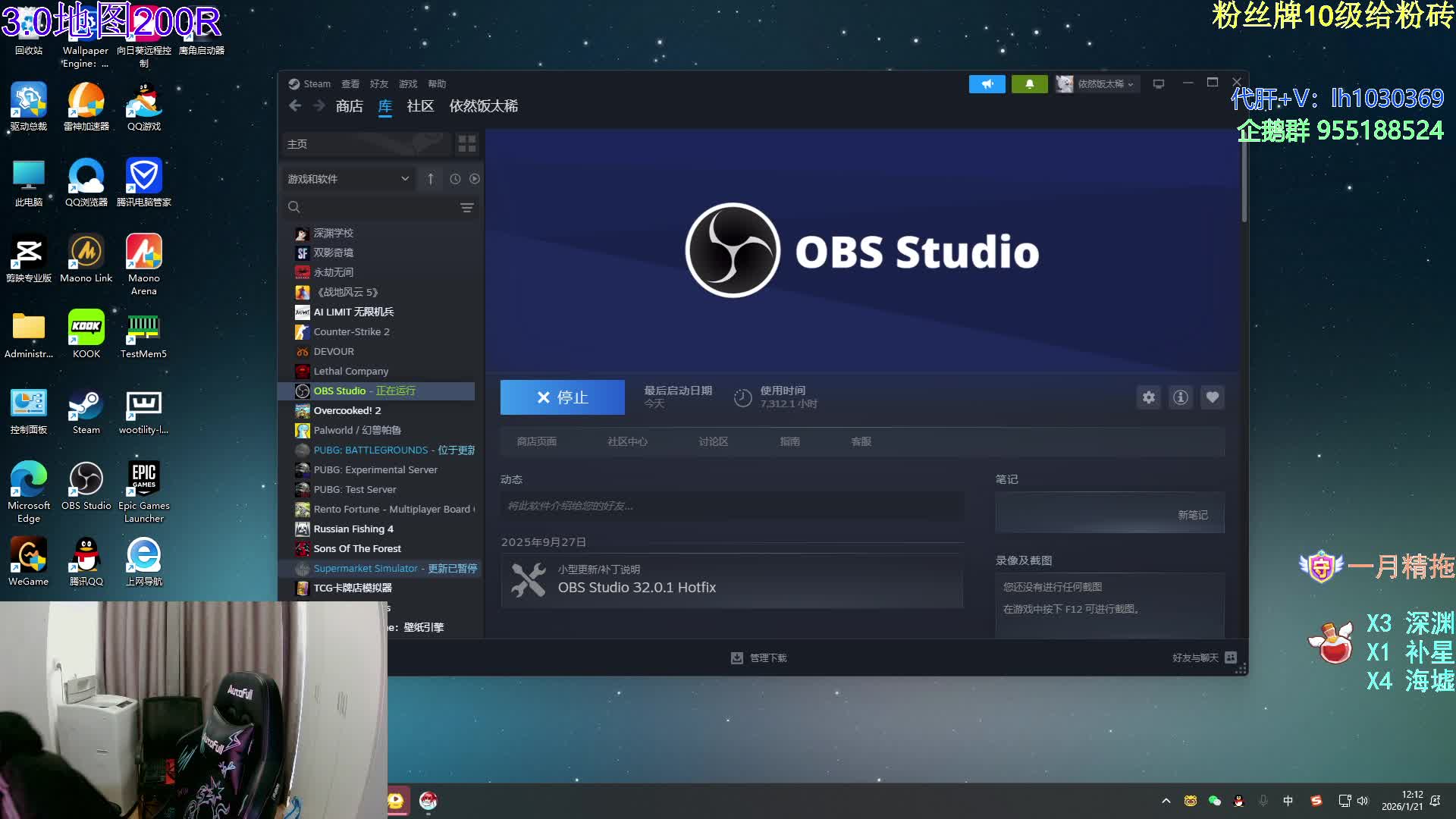This screenshot has height=819, width=1456.
Task: Open Big Picture mode monitor icon
Action: point(1158,84)
